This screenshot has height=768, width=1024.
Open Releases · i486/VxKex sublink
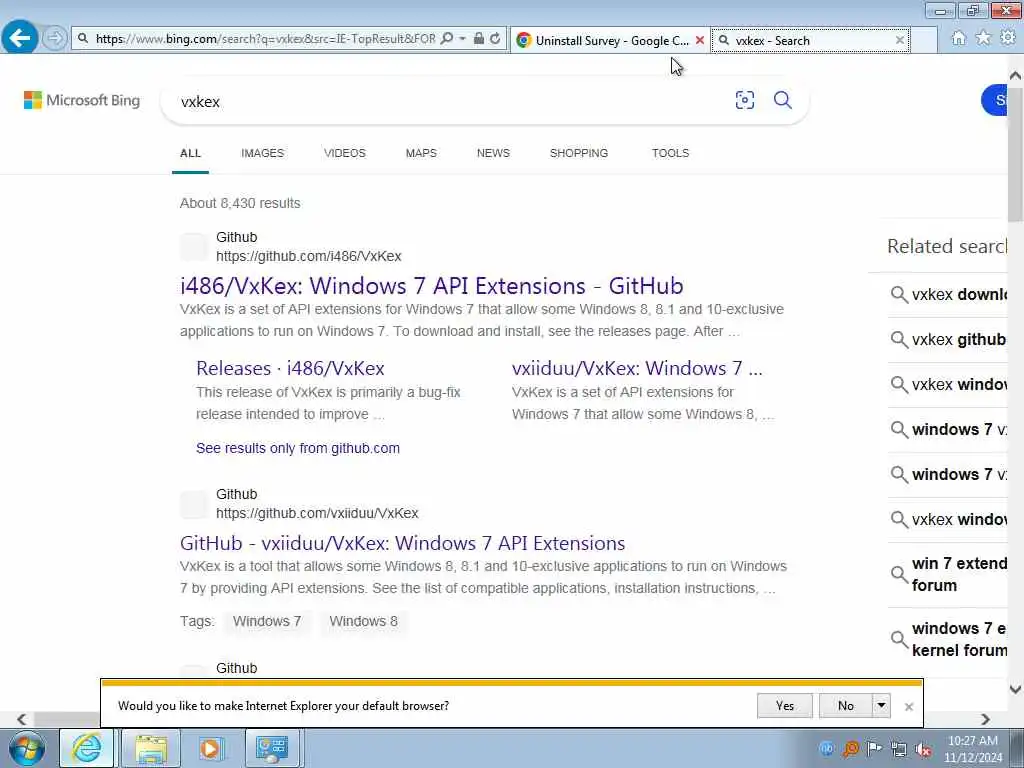pyautogui.click(x=290, y=368)
